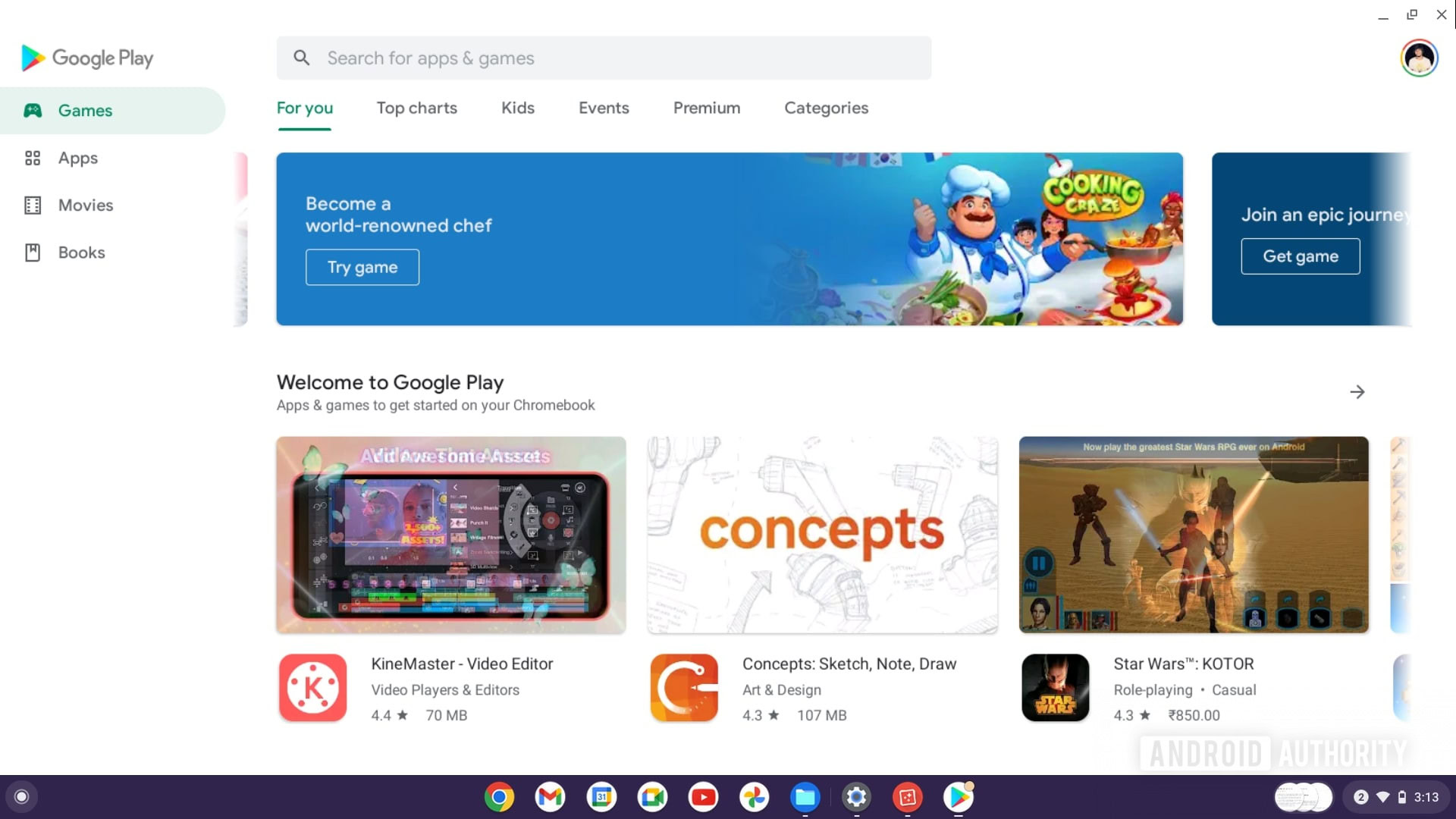
Task: Open the Files app from the shelf
Action: pos(805,797)
